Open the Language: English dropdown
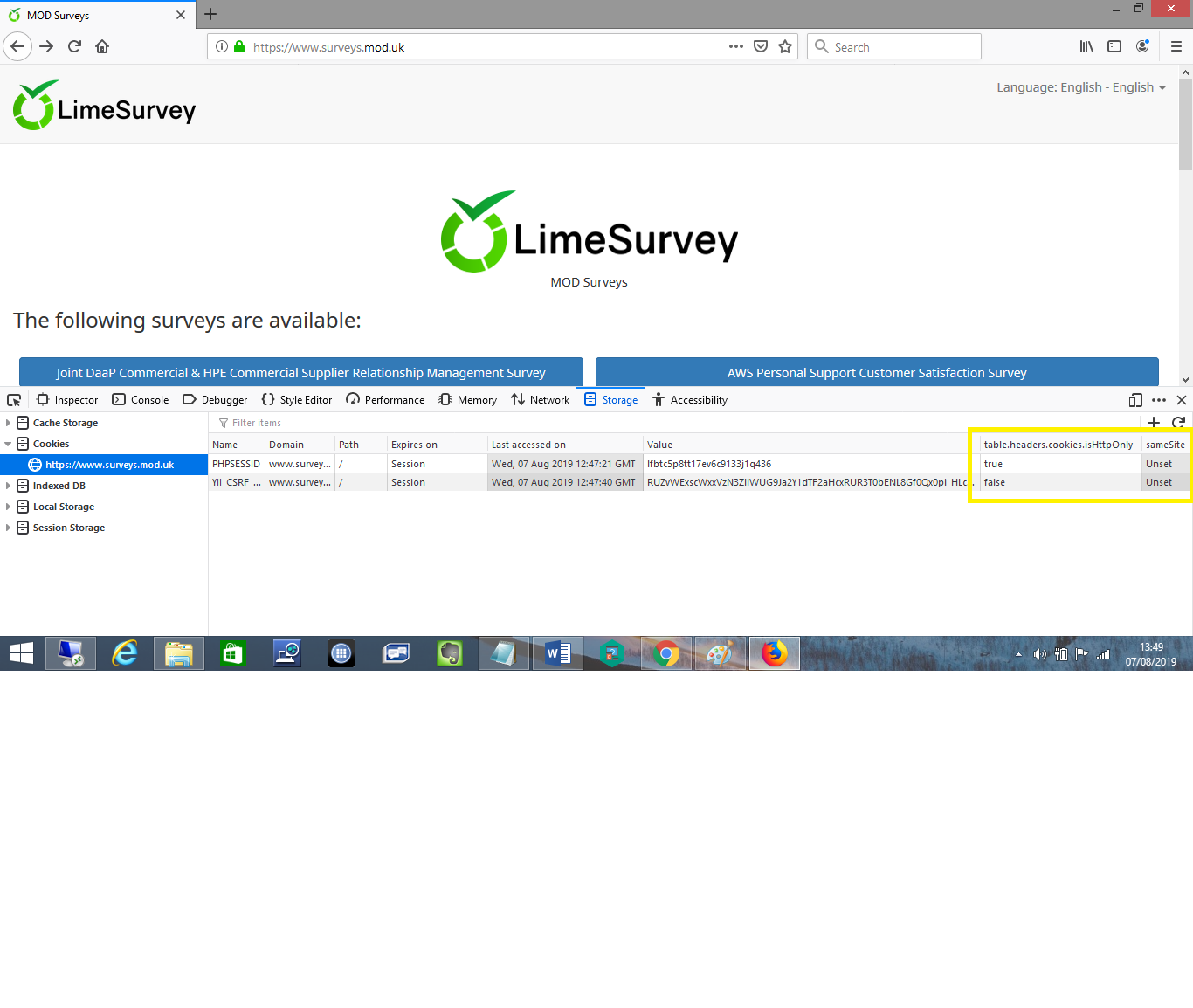 click(x=1081, y=87)
